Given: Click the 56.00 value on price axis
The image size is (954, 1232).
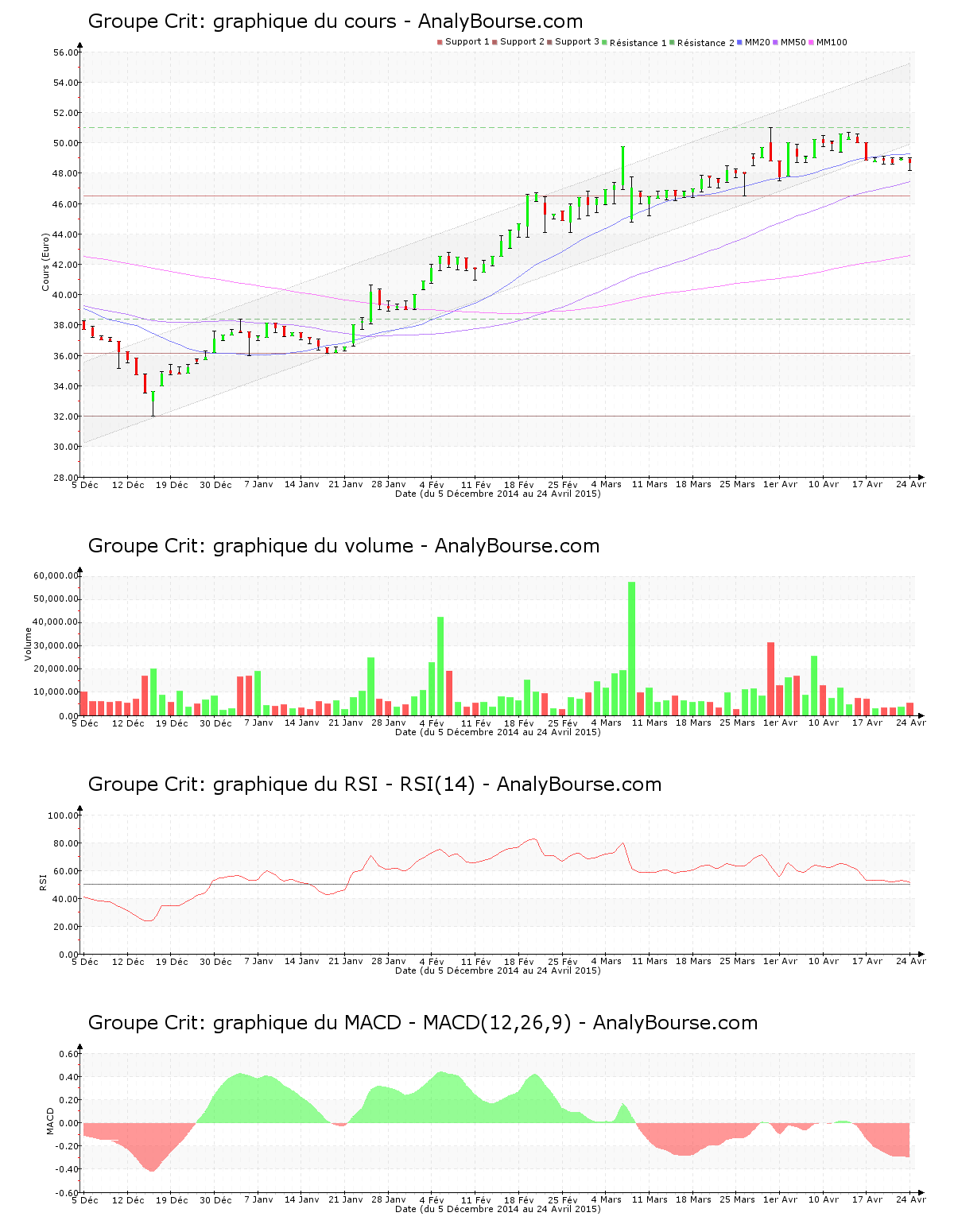Looking at the screenshot, I should [66, 52].
